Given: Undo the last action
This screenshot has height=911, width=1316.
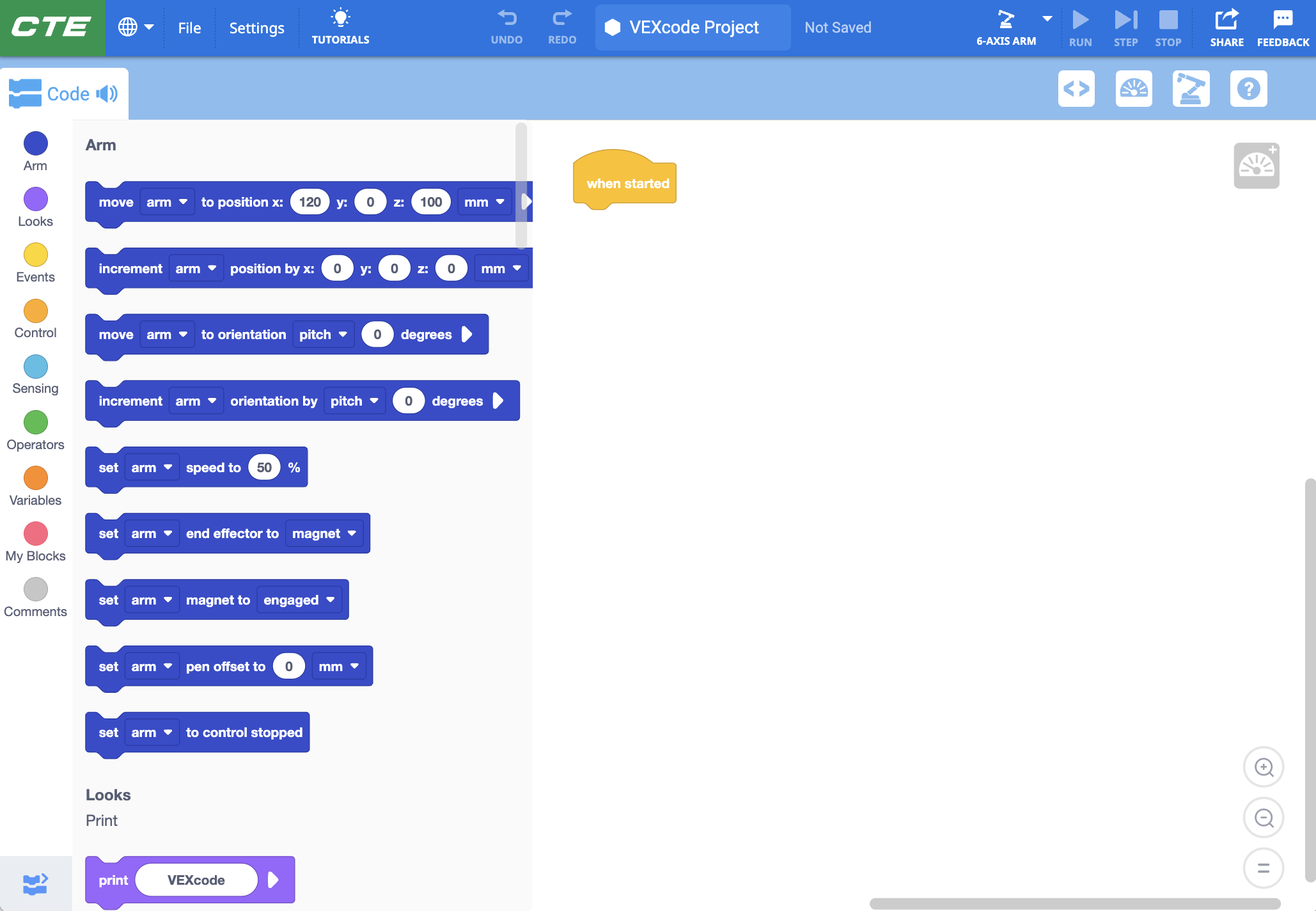Looking at the screenshot, I should pos(506,27).
